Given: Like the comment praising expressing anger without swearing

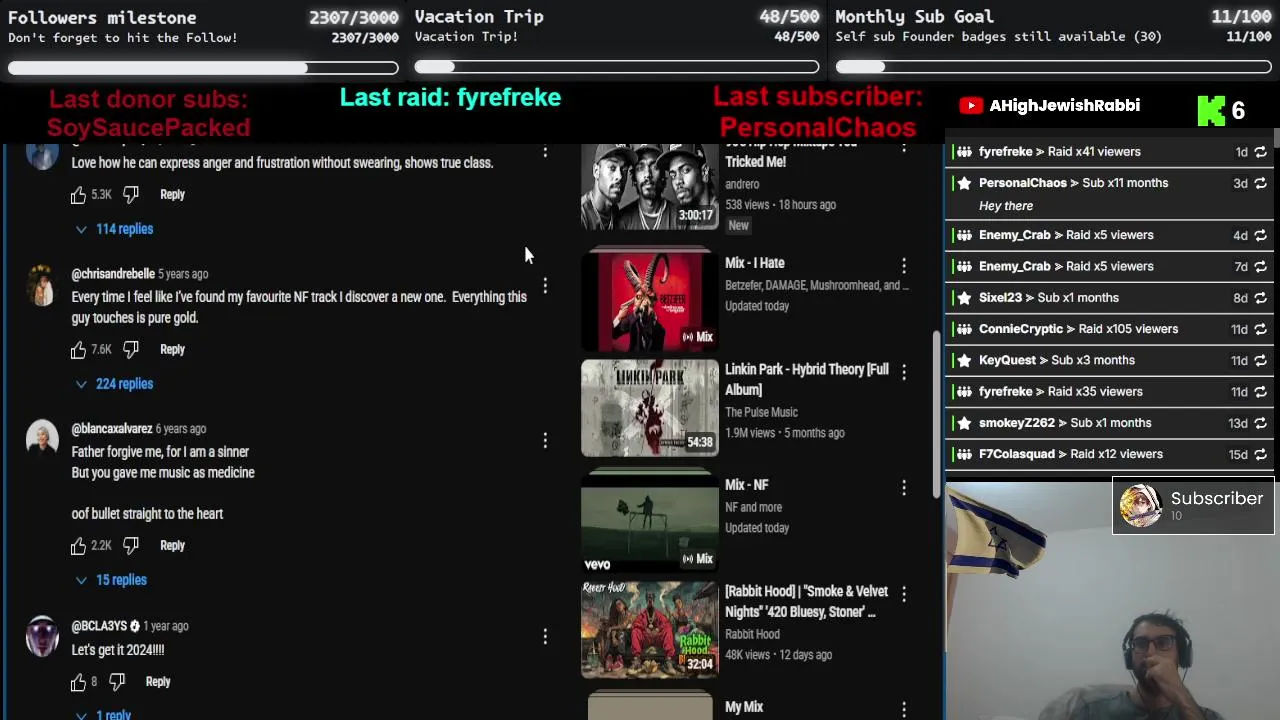Looking at the screenshot, I should pyautogui.click(x=78, y=195).
